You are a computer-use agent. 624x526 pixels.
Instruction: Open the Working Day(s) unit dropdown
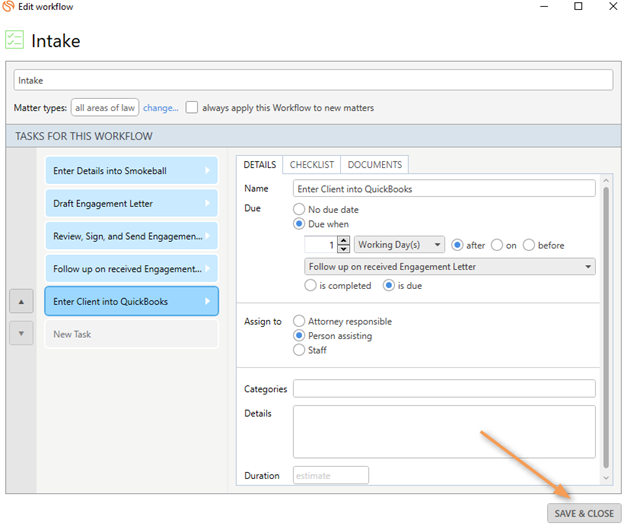pos(399,244)
